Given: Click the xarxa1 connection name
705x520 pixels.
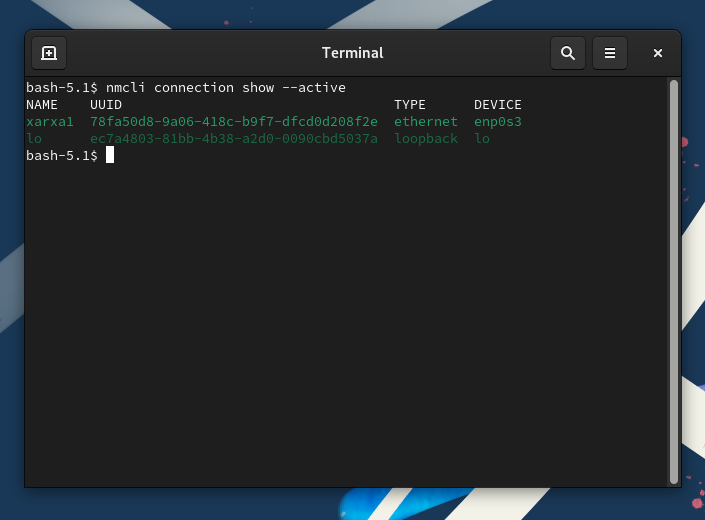Looking at the screenshot, I should pos(50,122).
